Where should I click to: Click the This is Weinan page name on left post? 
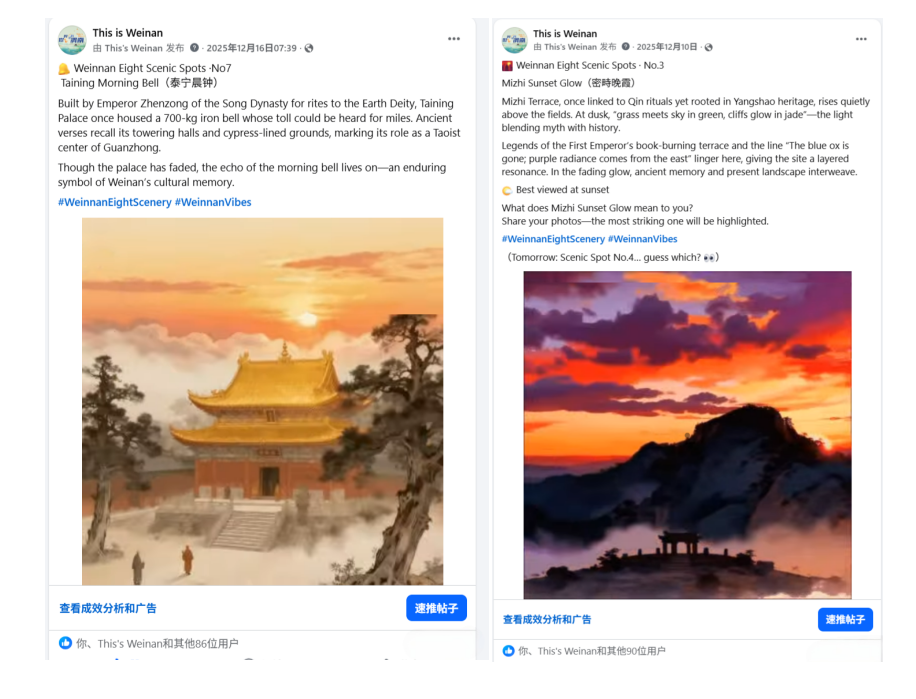128,33
